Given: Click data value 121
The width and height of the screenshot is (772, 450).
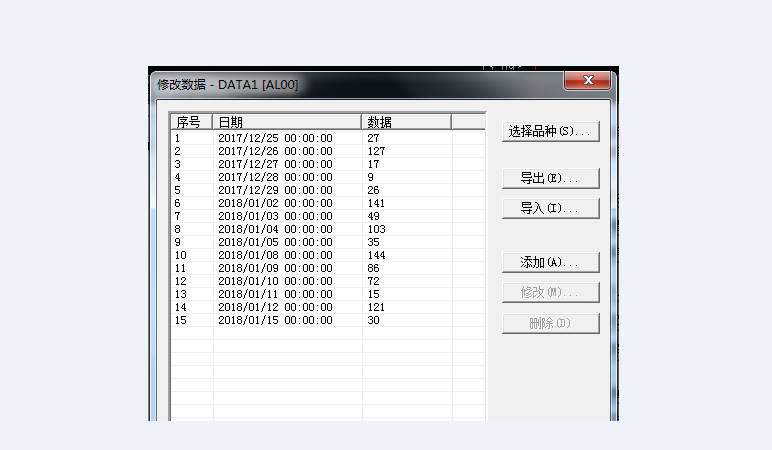Looking at the screenshot, I should tap(376, 307).
